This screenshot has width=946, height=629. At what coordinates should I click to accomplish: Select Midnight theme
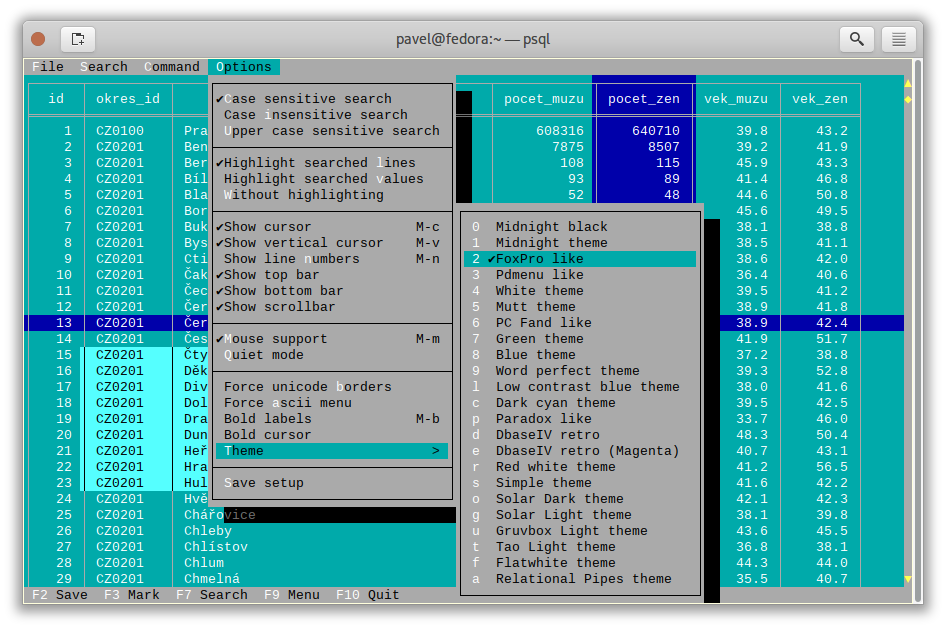coord(580,242)
